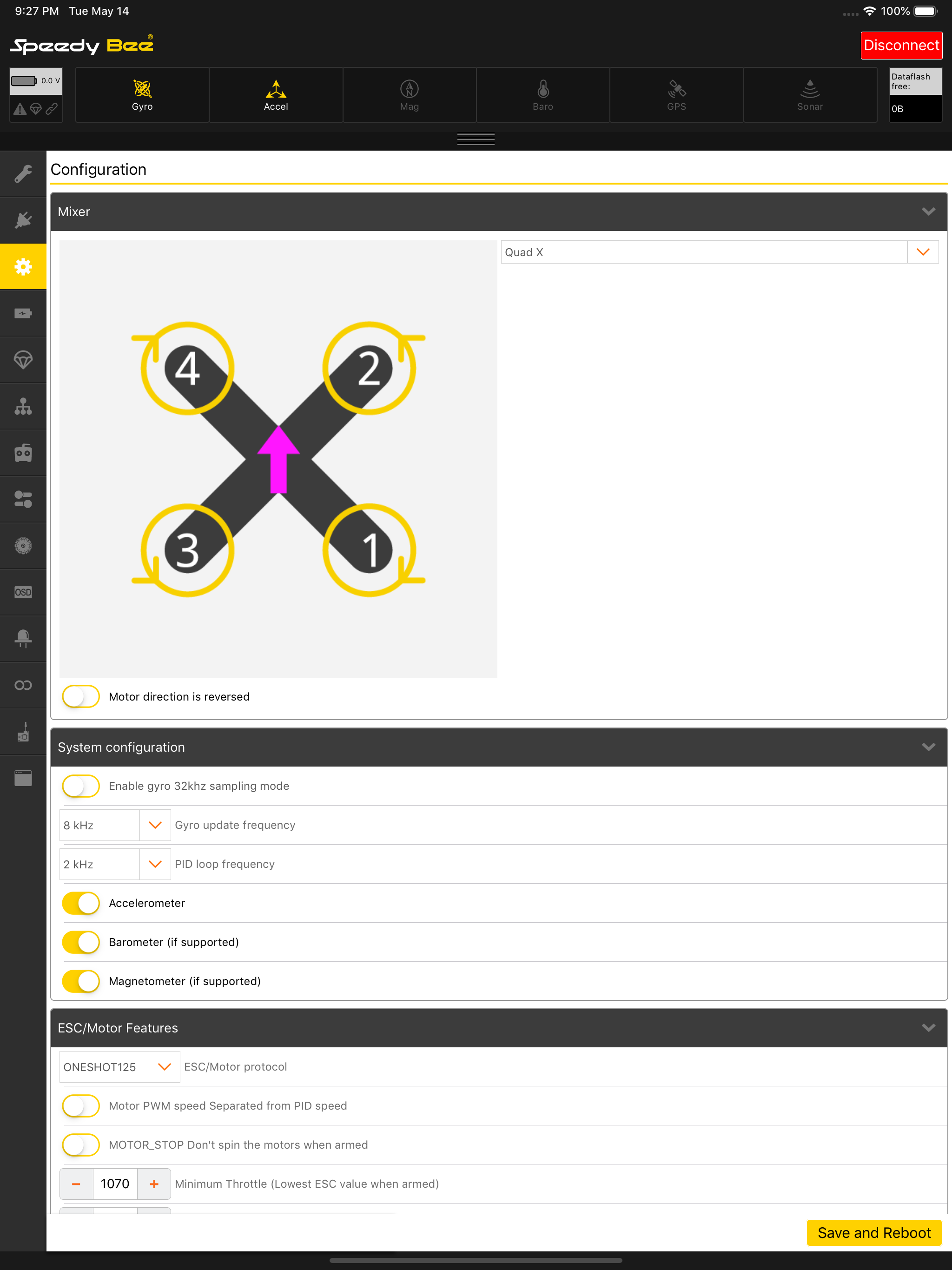
Task: Click the 9:27 PM clock
Action: 37,11
